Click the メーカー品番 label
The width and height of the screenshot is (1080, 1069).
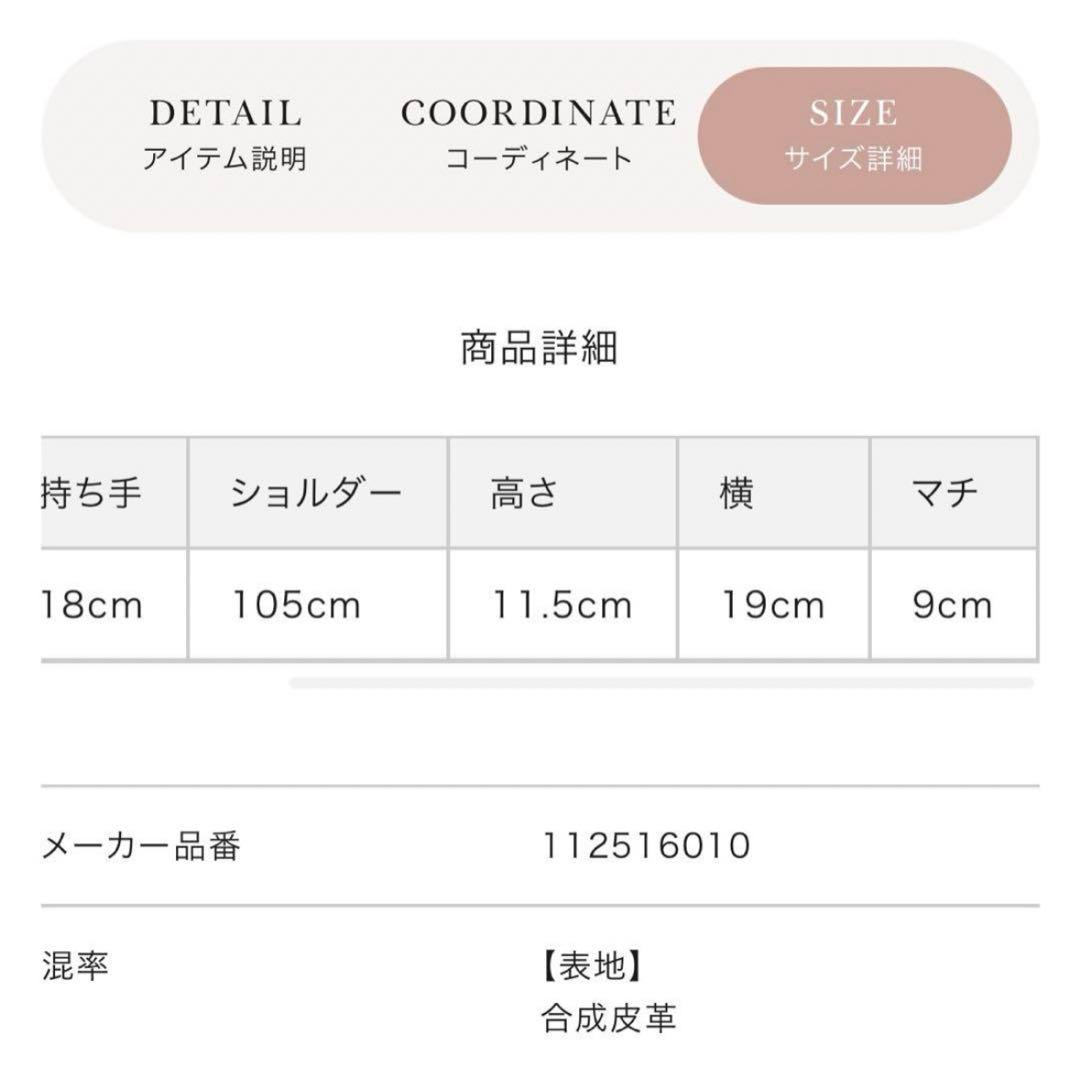(x=141, y=846)
